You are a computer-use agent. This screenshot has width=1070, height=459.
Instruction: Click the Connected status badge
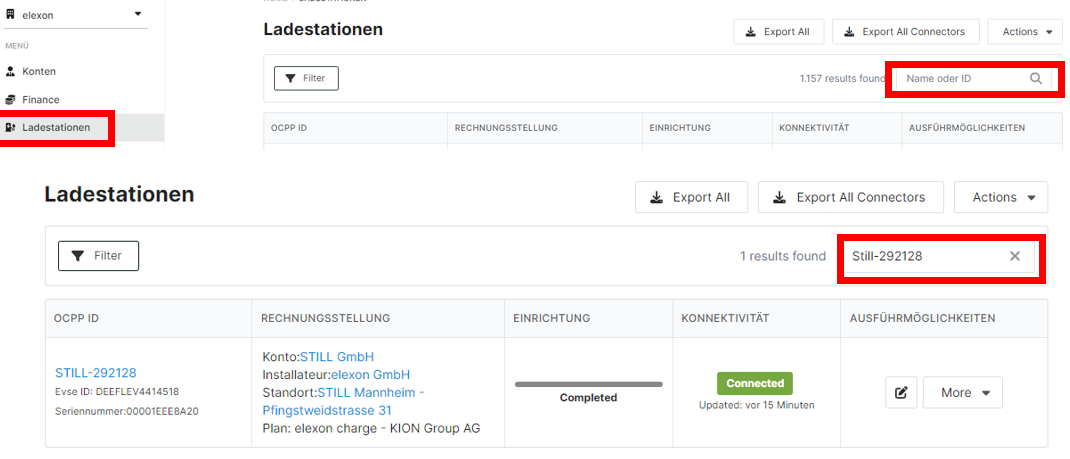click(755, 383)
